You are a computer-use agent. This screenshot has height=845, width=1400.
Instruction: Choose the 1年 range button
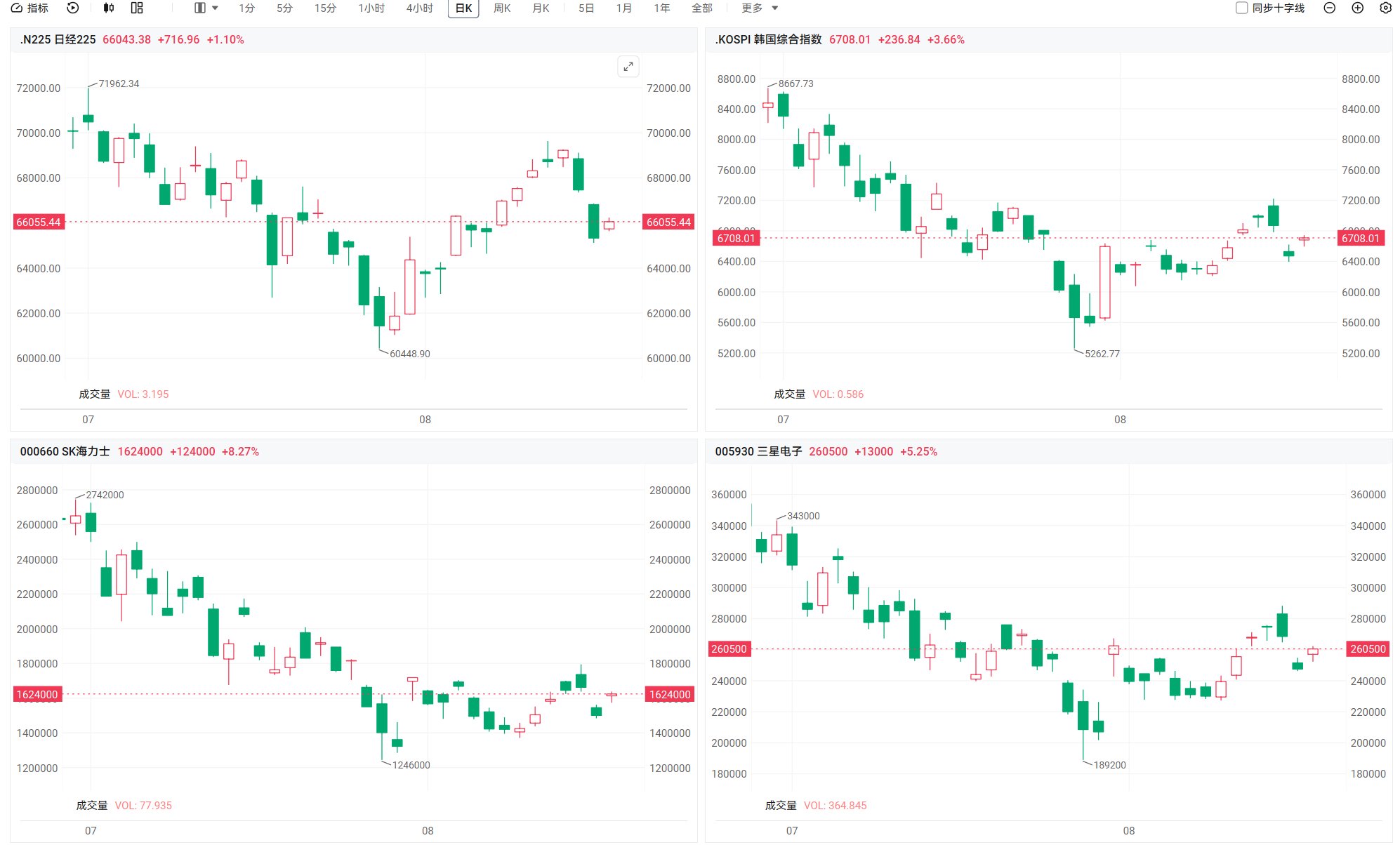pyautogui.click(x=661, y=8)
